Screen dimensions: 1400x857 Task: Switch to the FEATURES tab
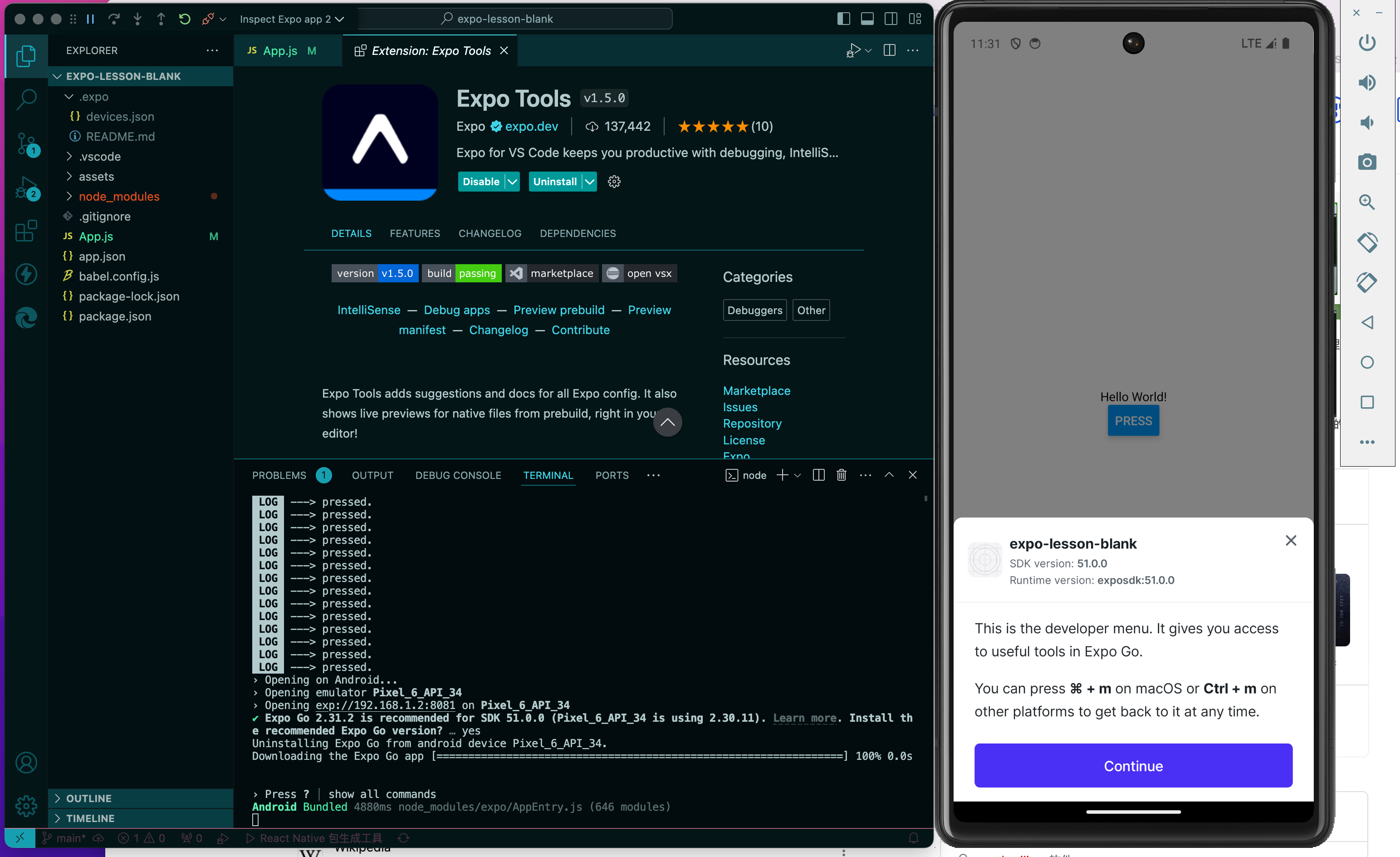pyautogui.click(x=415, y=233)
